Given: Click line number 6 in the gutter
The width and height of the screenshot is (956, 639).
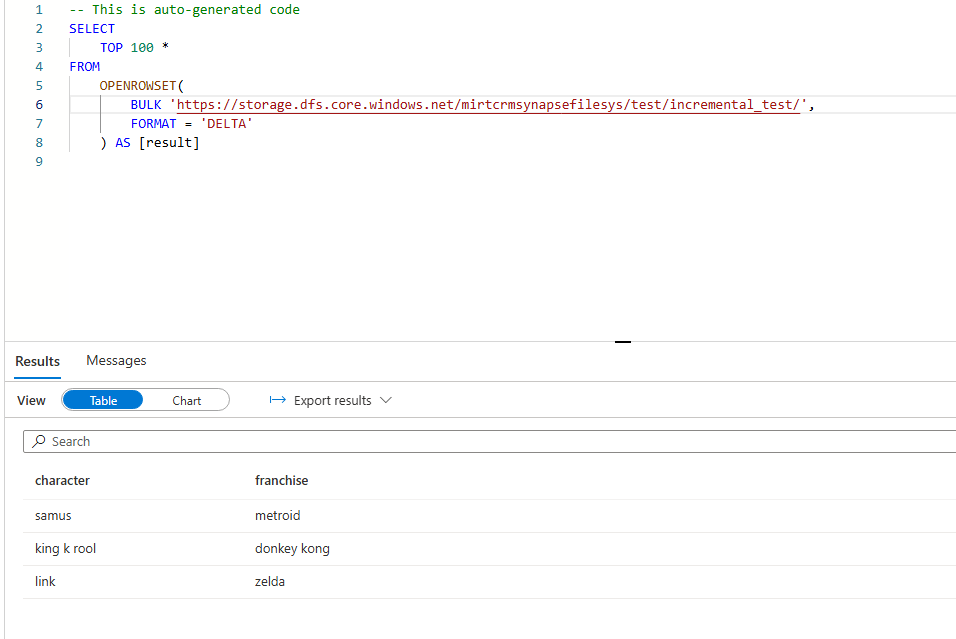Looking at the screenshot, I should pyautogui.click(x=39, y=105).
